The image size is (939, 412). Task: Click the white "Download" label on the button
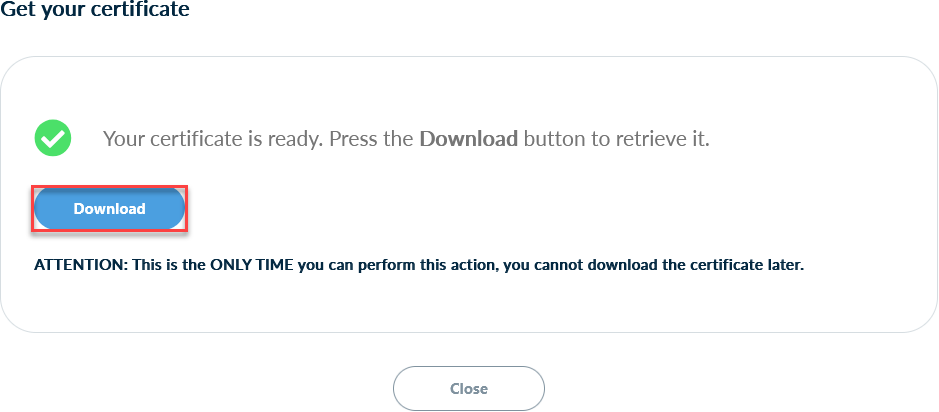tap(109, 208)
